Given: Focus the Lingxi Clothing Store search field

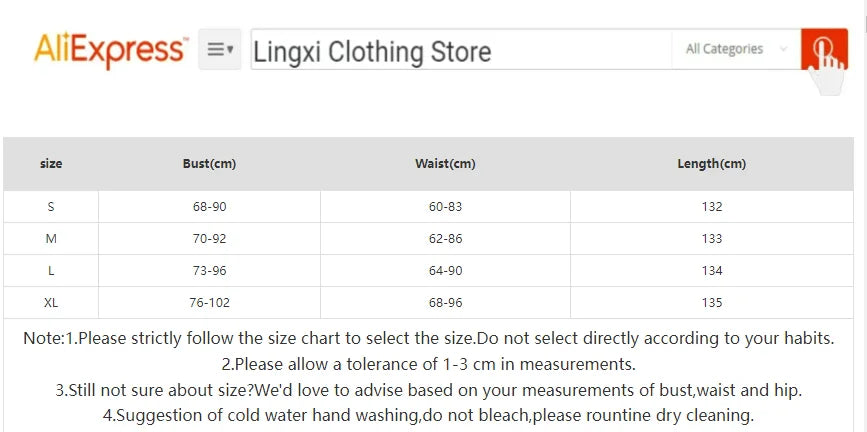Looking at the screenshot, I should pyautogui.click(x=460, y=51).
